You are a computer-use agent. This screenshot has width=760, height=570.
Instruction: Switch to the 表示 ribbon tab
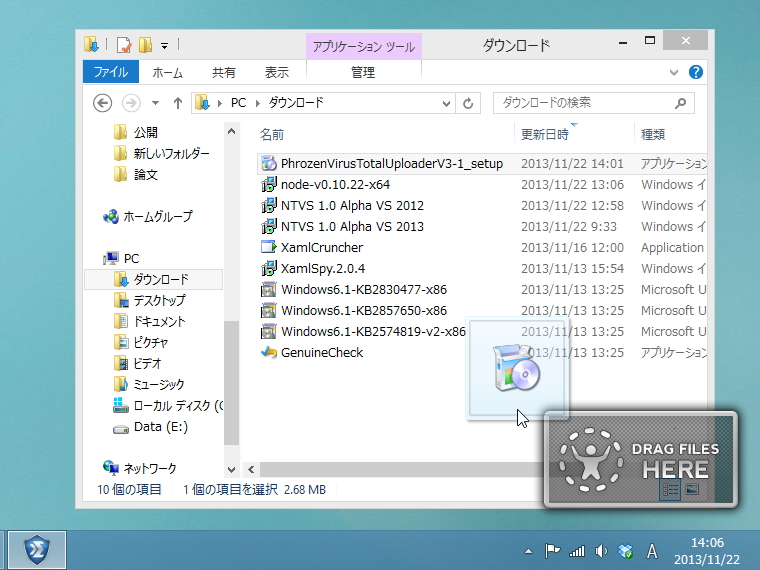coord(276,73)
